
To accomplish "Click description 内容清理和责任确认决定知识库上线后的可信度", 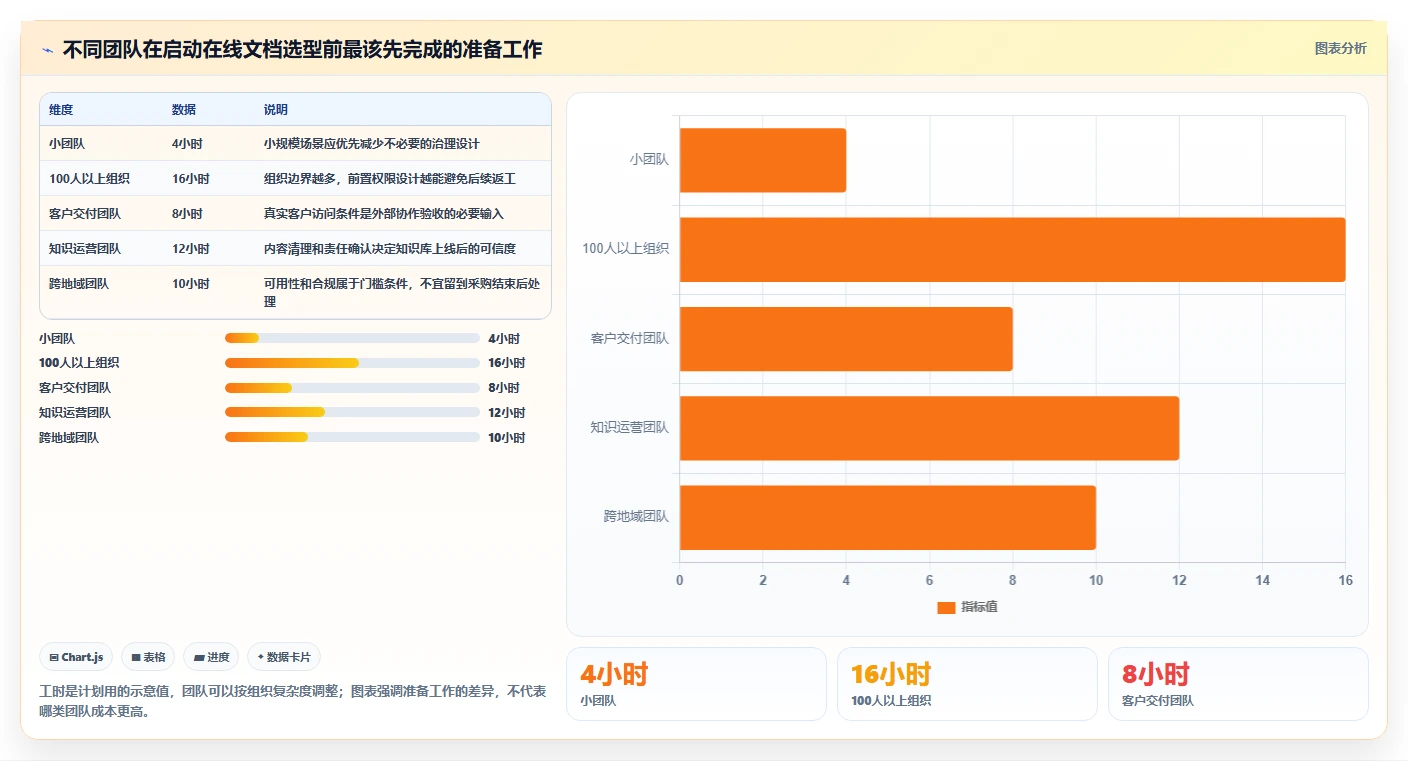I will [x=390, y=249].
